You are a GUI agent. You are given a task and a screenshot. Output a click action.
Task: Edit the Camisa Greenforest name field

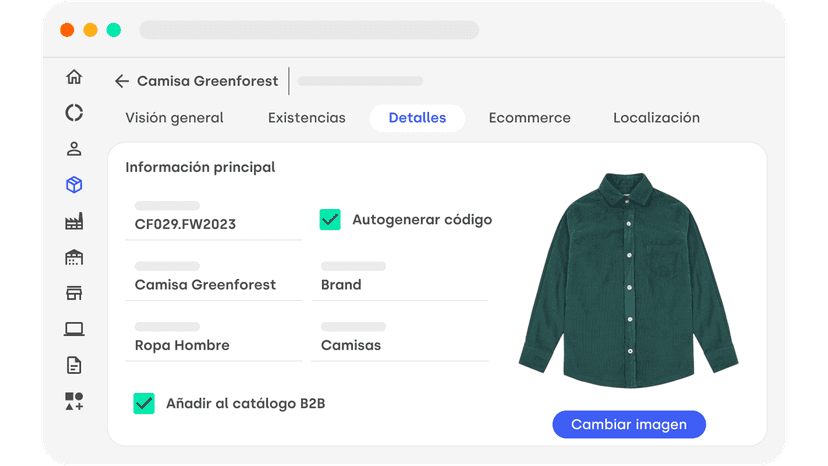click(x=214, y=281)
